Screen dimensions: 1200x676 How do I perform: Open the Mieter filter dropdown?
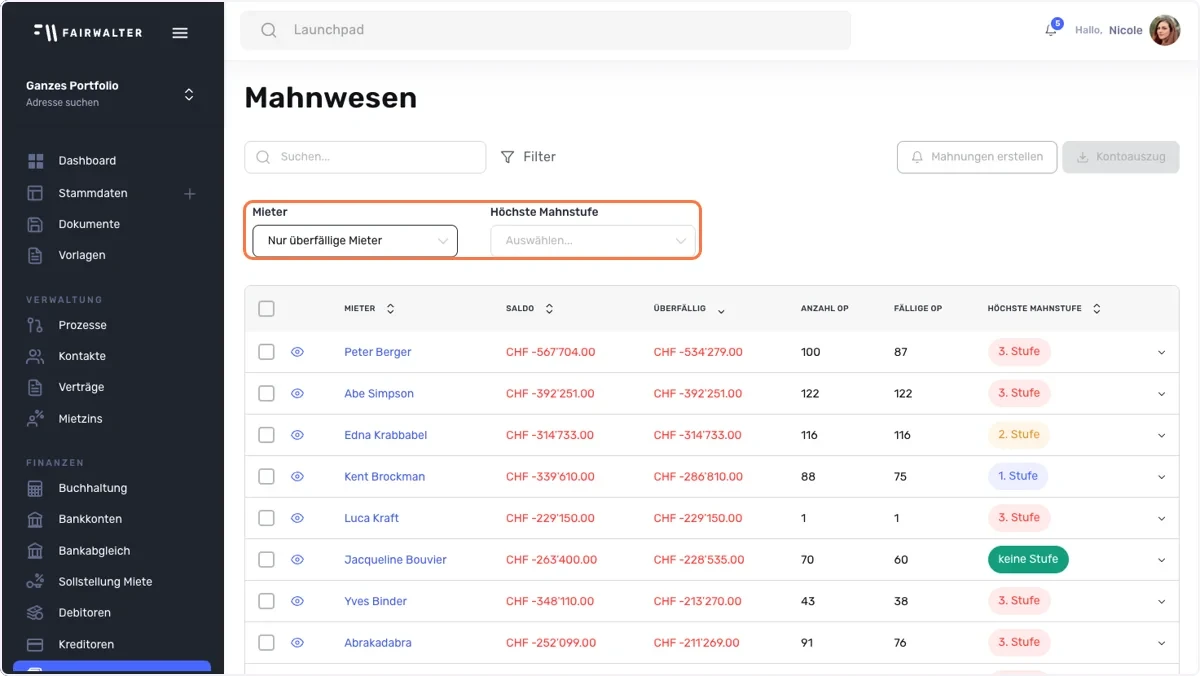click(x=355, y=241)
